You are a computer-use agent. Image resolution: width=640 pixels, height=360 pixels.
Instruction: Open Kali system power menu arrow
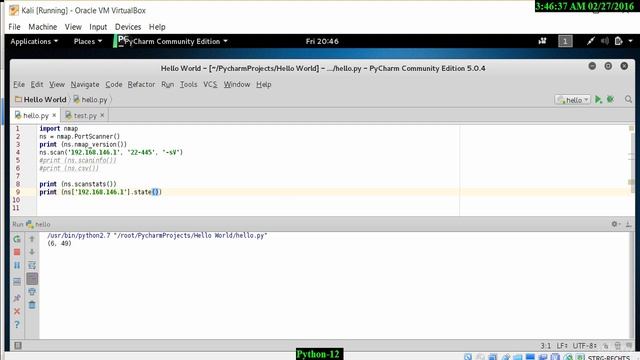click(x=631, y=41)
